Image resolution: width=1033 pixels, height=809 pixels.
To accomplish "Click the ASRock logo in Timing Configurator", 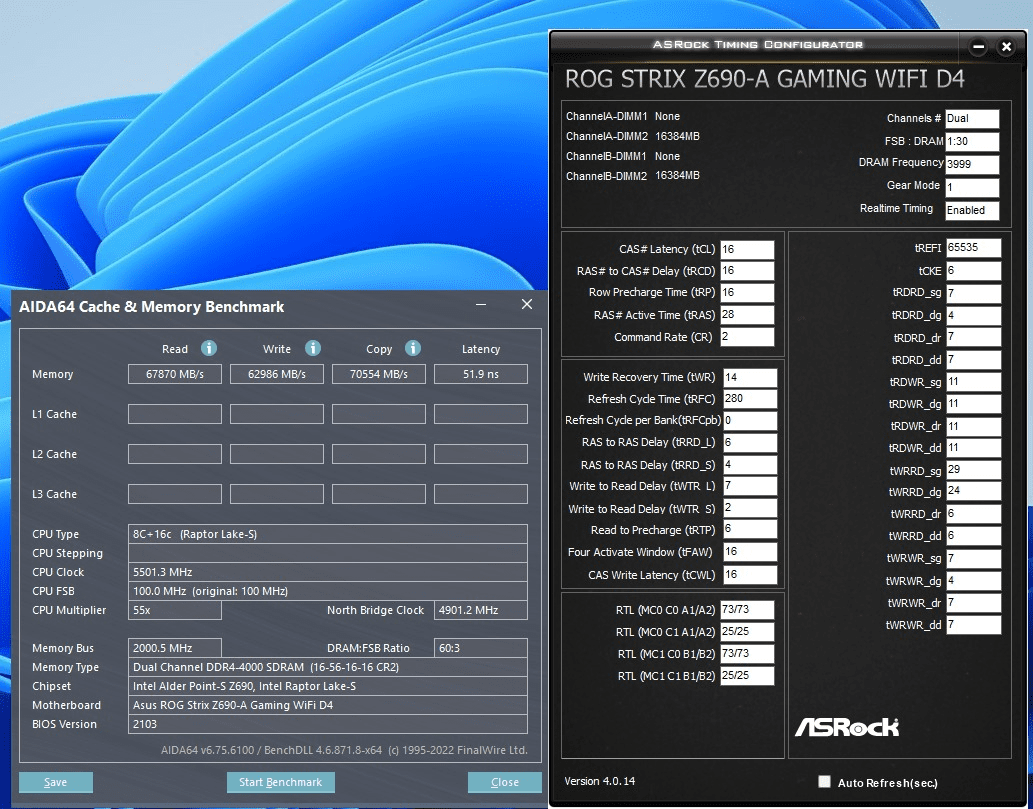I will 847,727.
